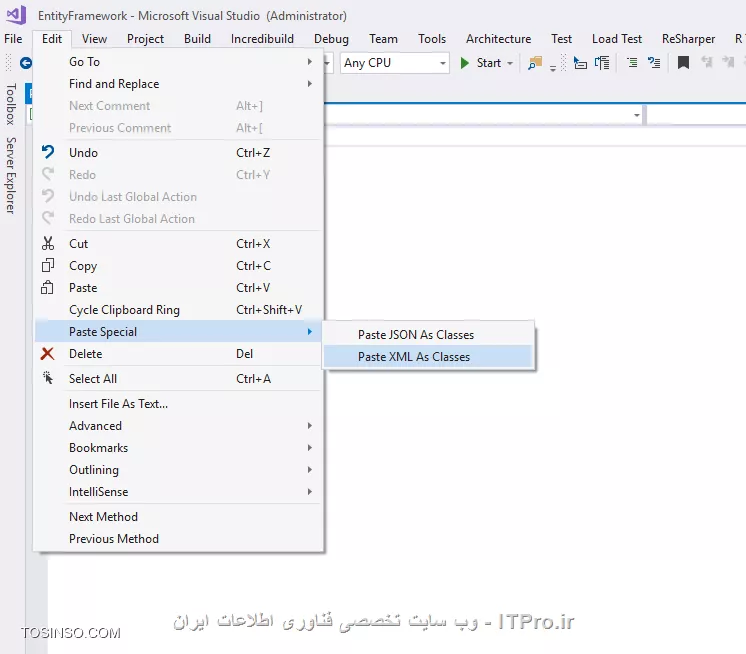The width and height of the screenshot is (746, 654).
Task: Click the Cut menu entry
Action: pyautogui.click(x=178, y=244)
